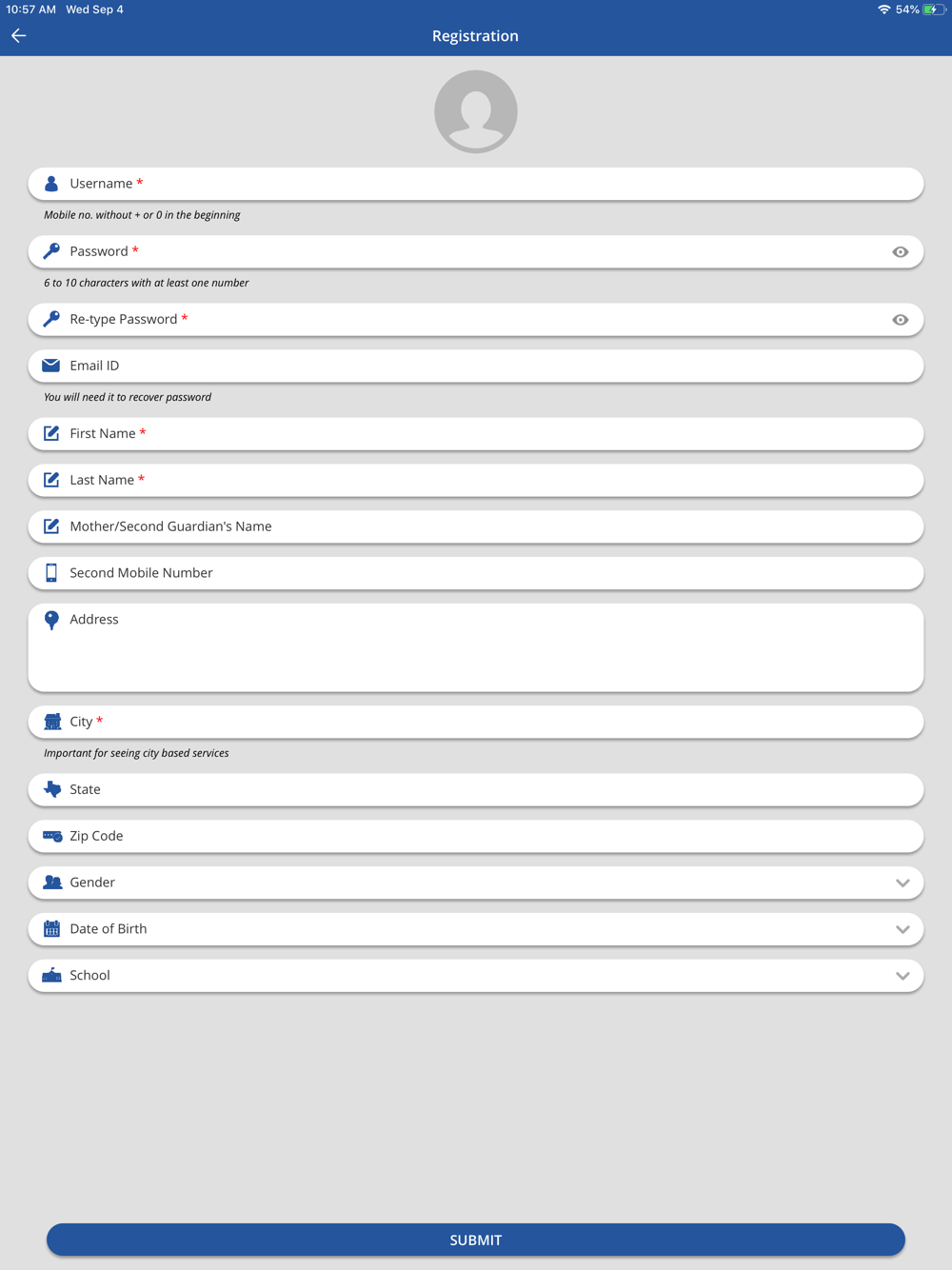This screenshot has height=1270, width=952.
Task: Click the map pin icon beside Address
Action: pos(51,620)
